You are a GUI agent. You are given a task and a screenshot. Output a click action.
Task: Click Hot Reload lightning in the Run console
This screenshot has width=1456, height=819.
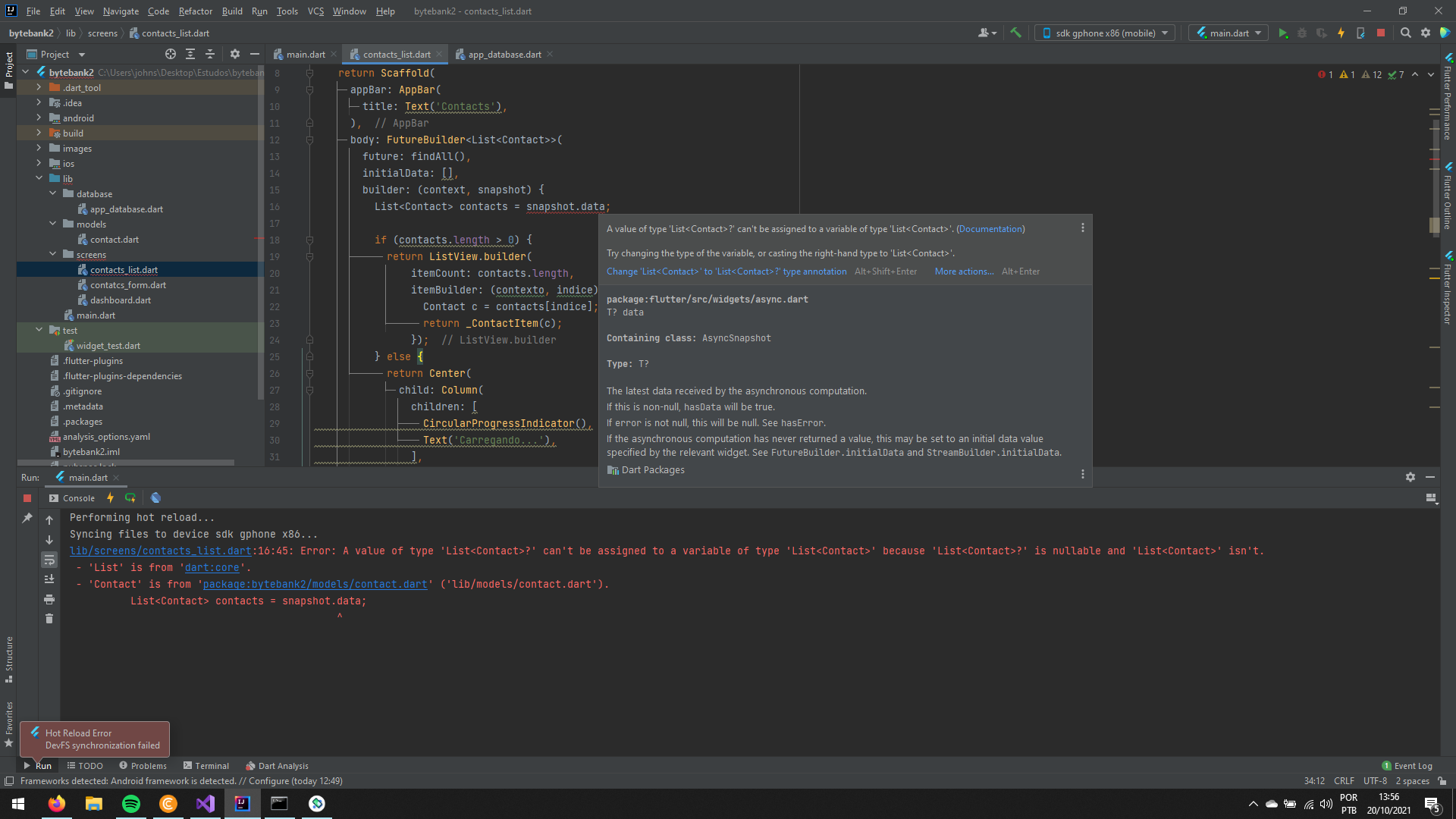(x=111, y=498)
